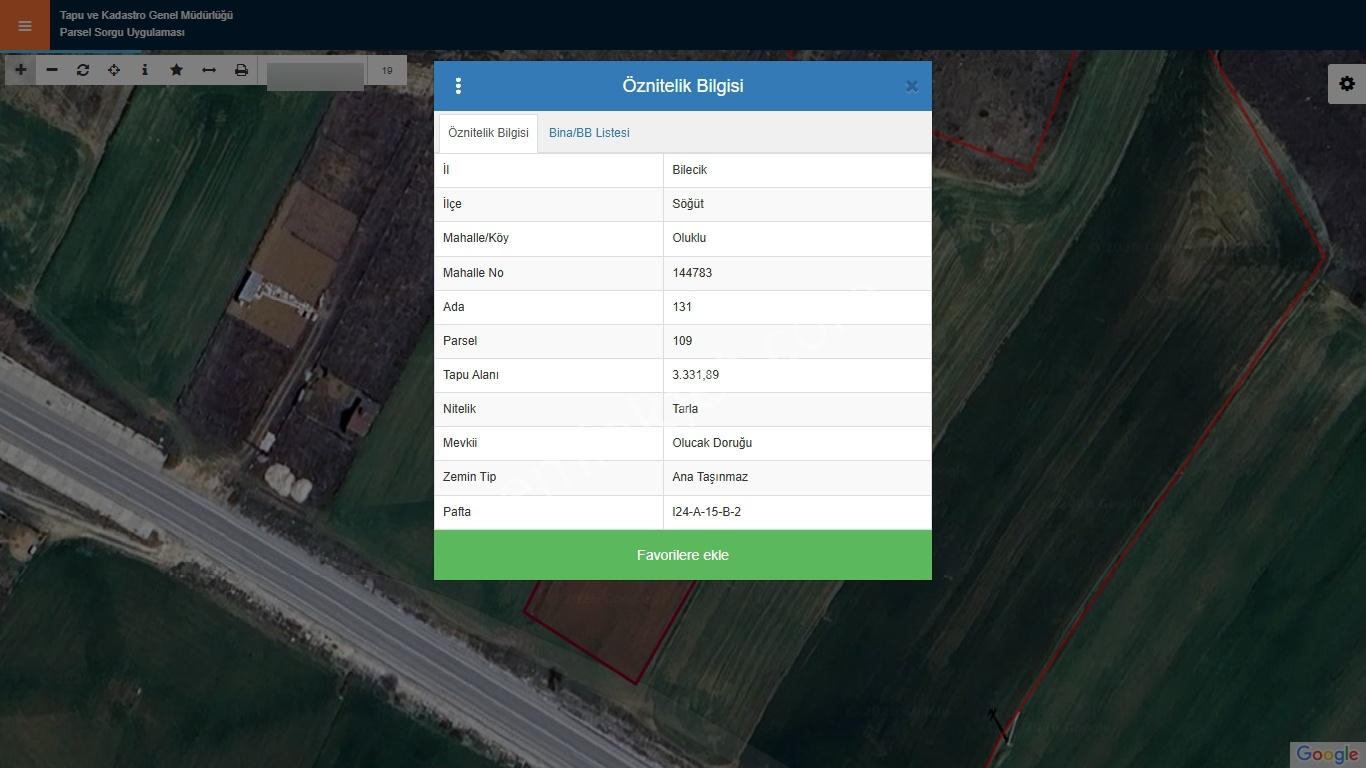Click the info tool icon

(x=145, y=70)
